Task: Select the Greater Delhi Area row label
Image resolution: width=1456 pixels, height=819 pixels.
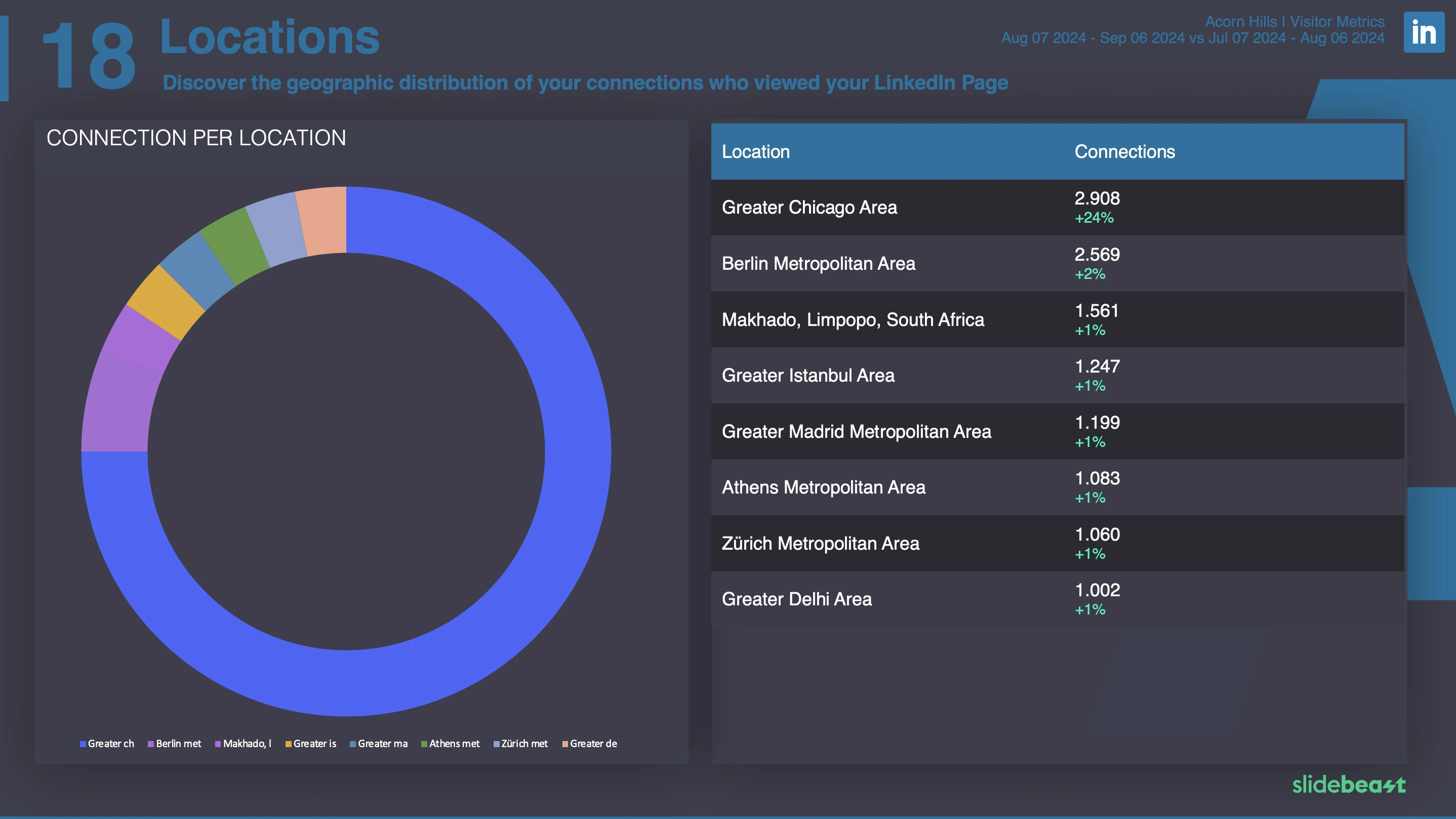Action: [797, 599]
